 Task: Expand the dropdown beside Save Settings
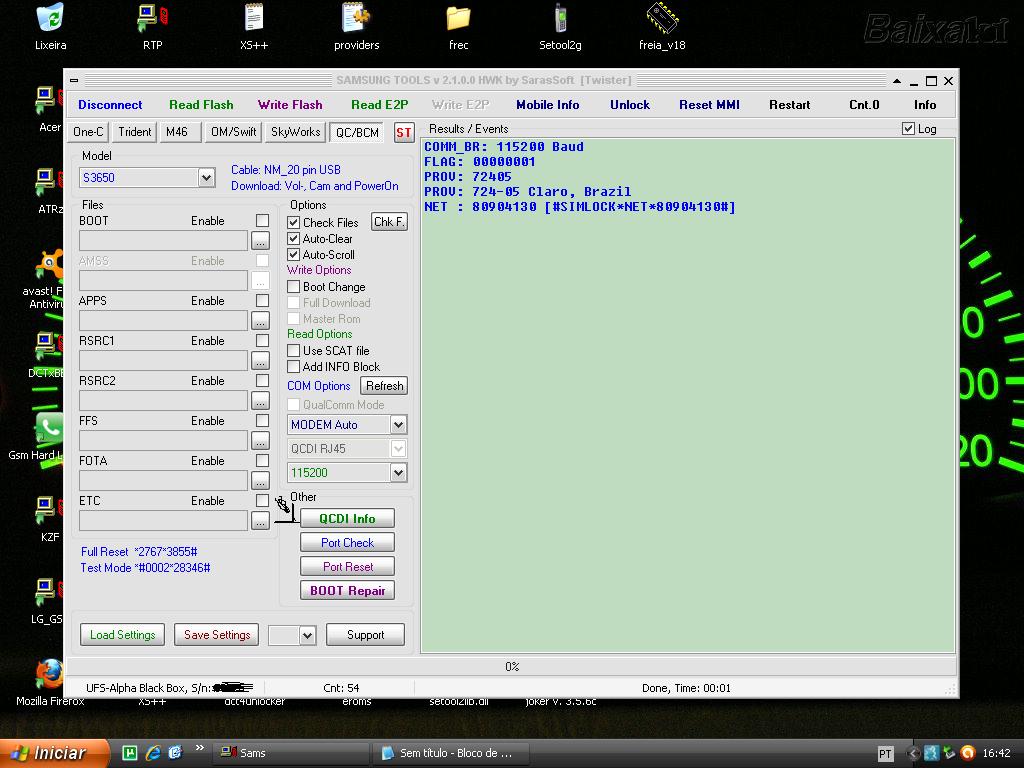(308, 635)
